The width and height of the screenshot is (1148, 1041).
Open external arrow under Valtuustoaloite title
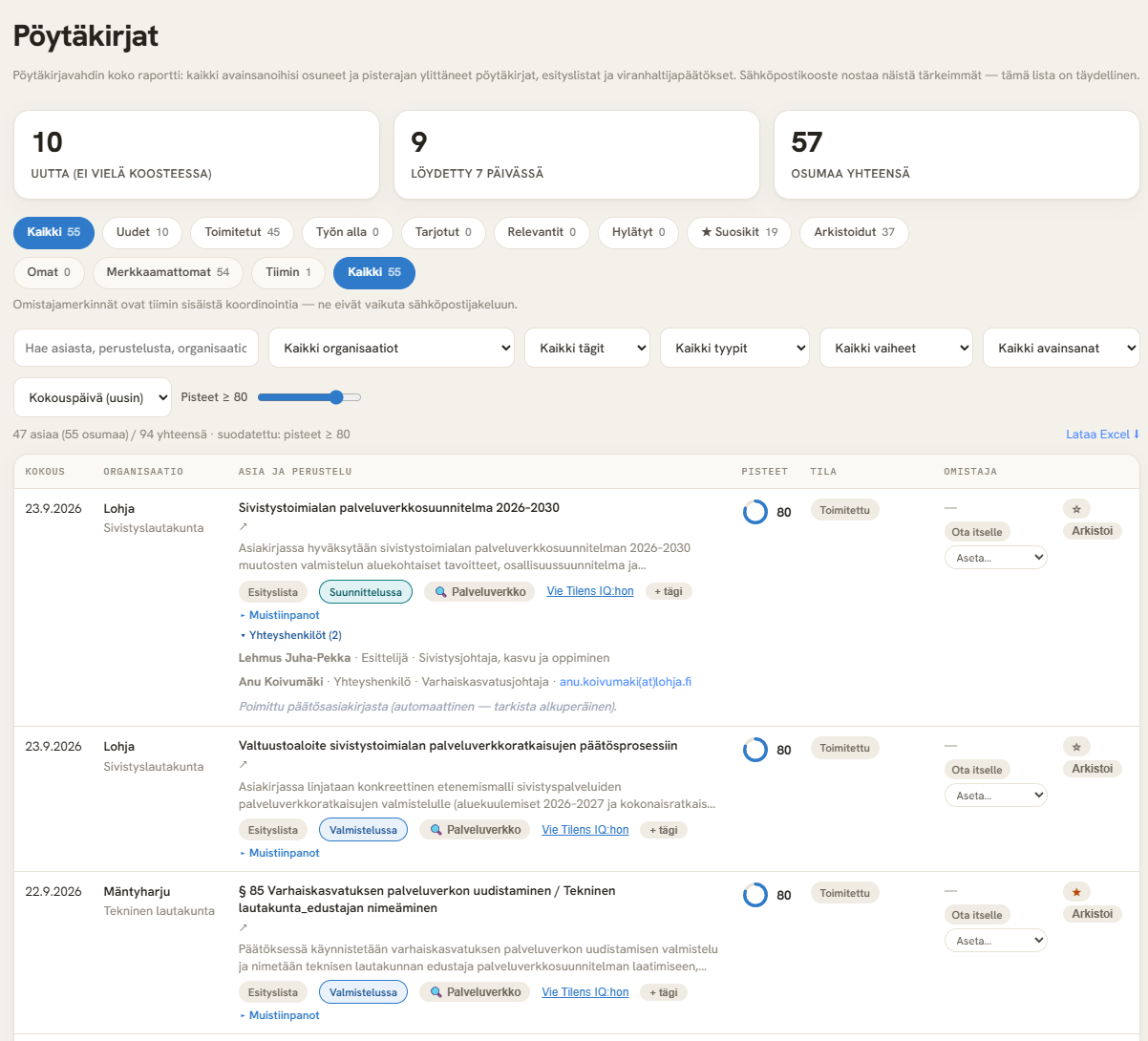[x=243, y=764]
